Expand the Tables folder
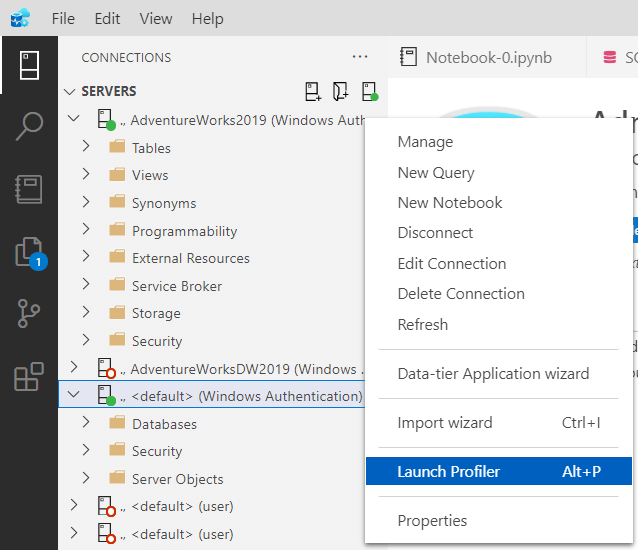 [86, 147]
